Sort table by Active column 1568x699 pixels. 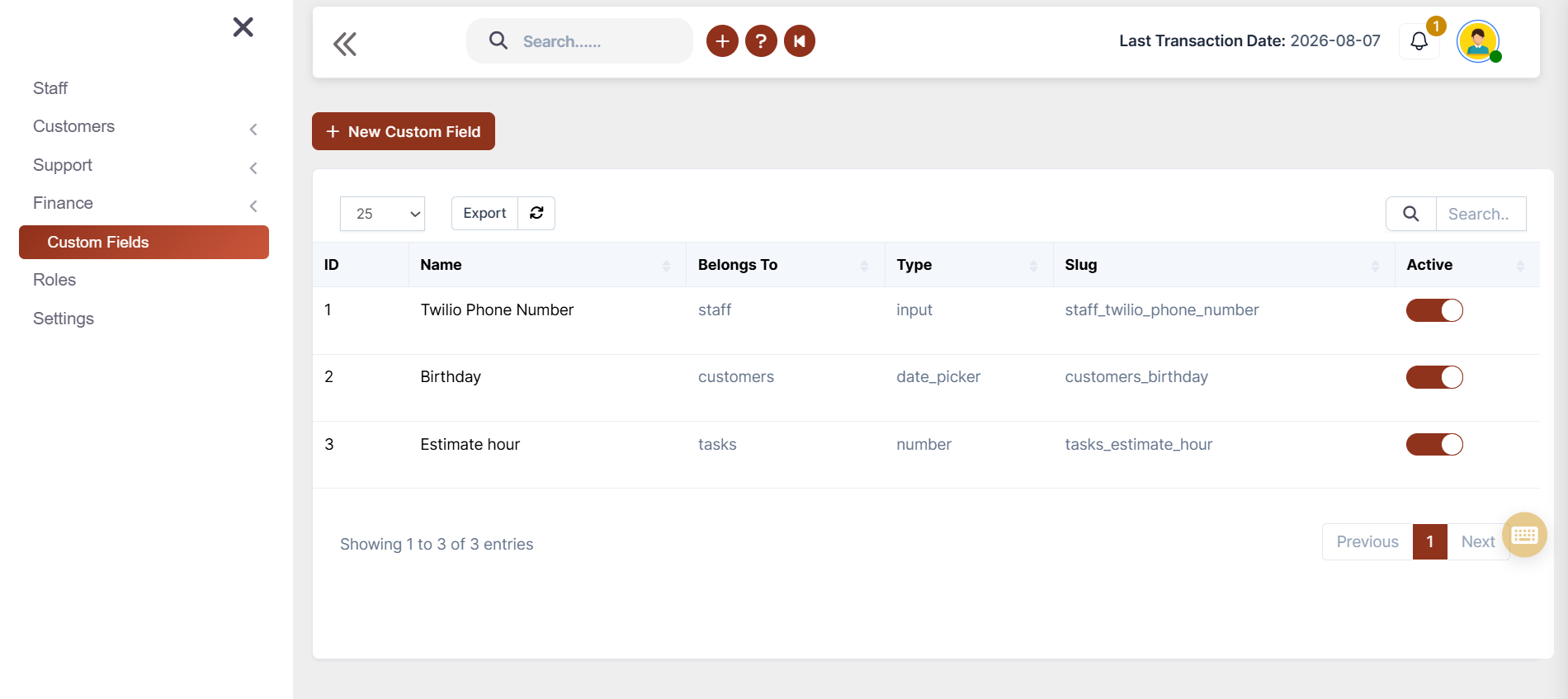pyautogui.click(x=1467, y=265)
